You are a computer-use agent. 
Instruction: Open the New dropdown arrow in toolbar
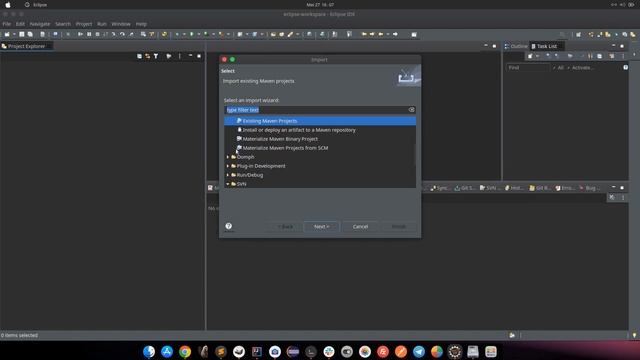[14, 34]
